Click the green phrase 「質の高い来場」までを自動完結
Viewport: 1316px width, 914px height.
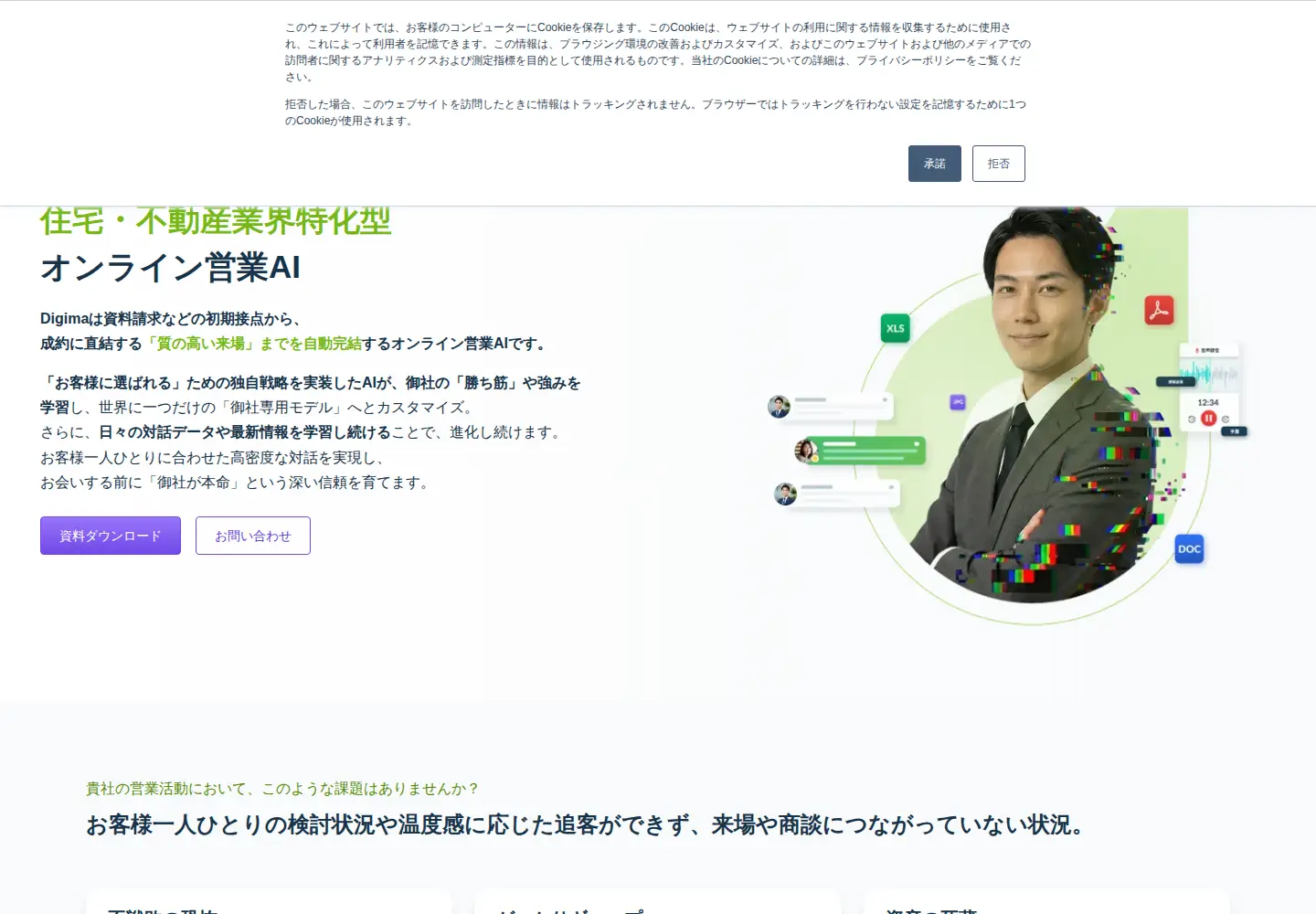(252, 344)
